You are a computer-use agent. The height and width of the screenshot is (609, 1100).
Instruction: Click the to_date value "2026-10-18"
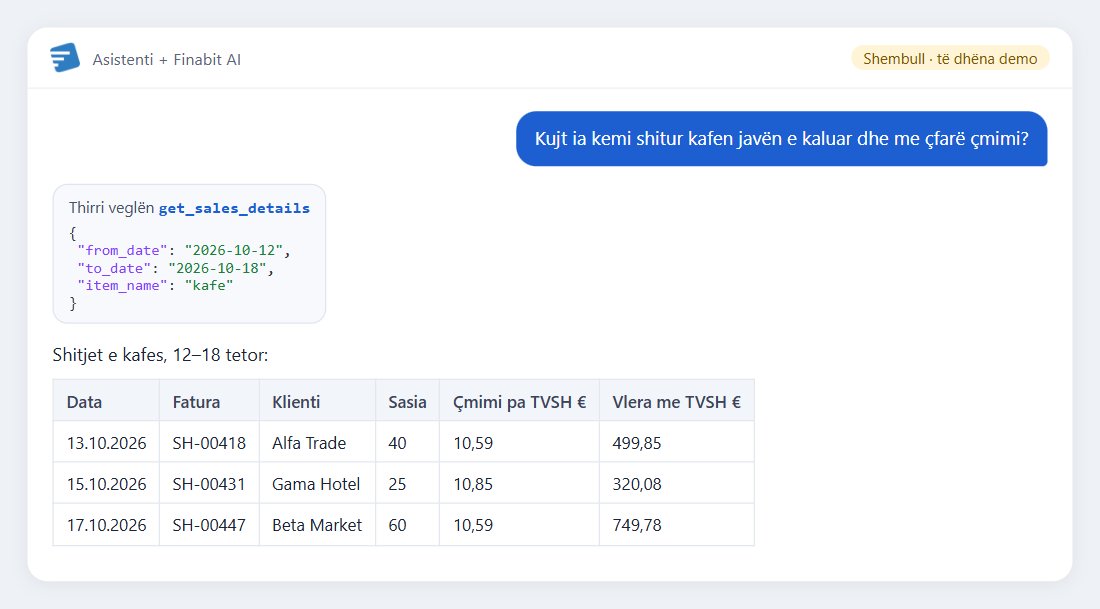tap(217, 268)
